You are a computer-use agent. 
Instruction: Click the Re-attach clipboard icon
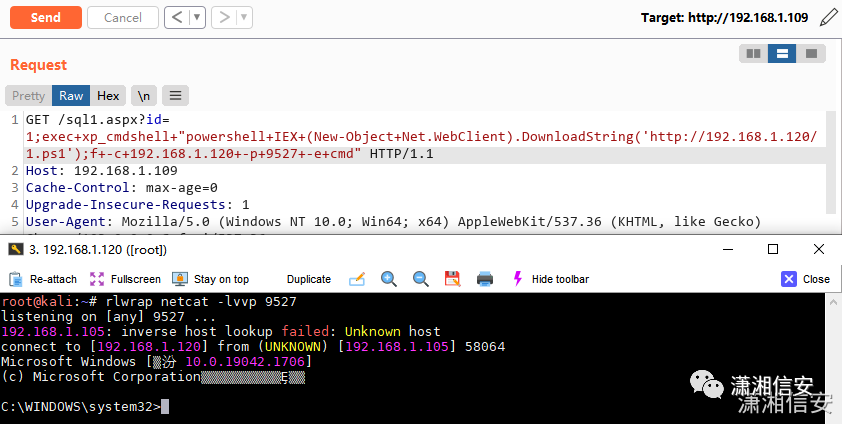click(16, 279)
